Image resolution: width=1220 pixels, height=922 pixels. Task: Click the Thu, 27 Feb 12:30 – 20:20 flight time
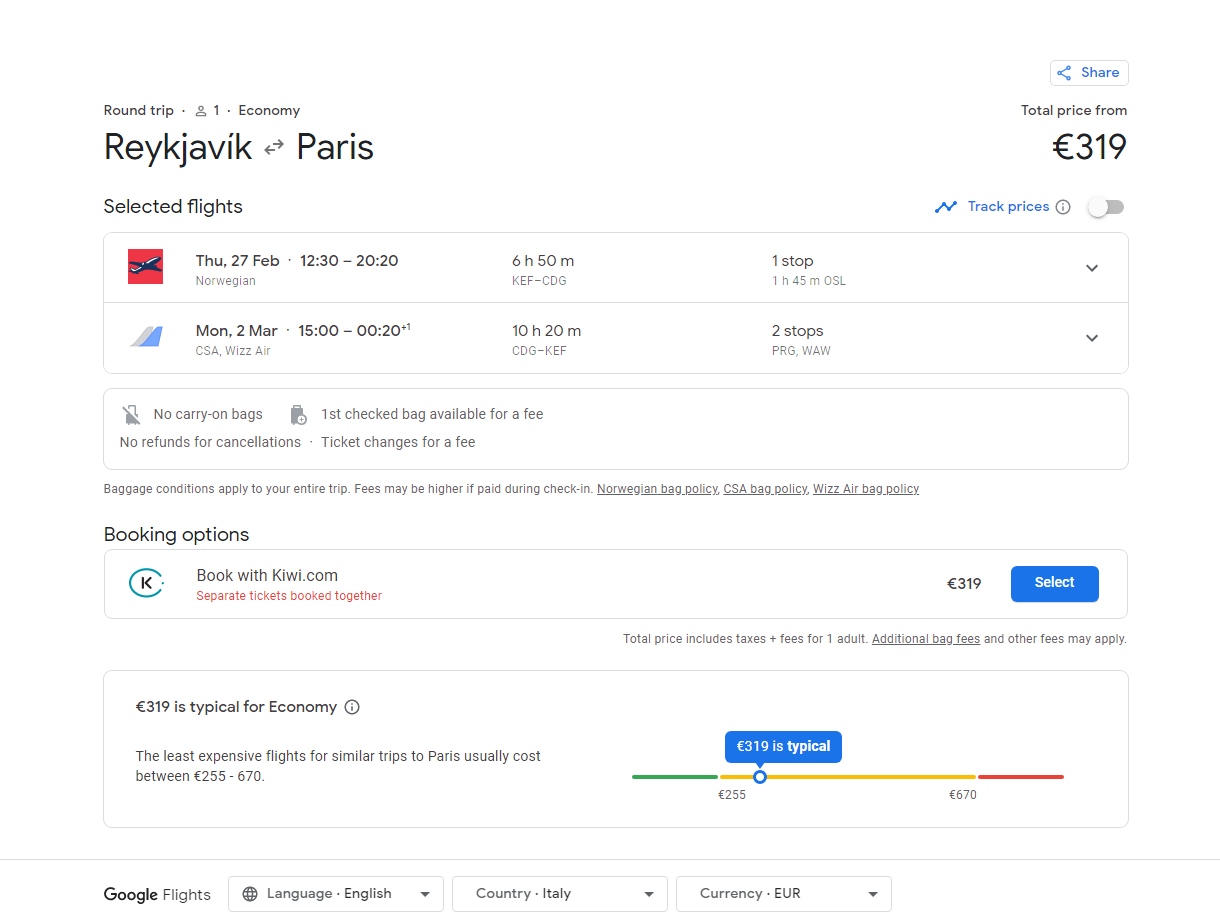[x=297, y=261]
